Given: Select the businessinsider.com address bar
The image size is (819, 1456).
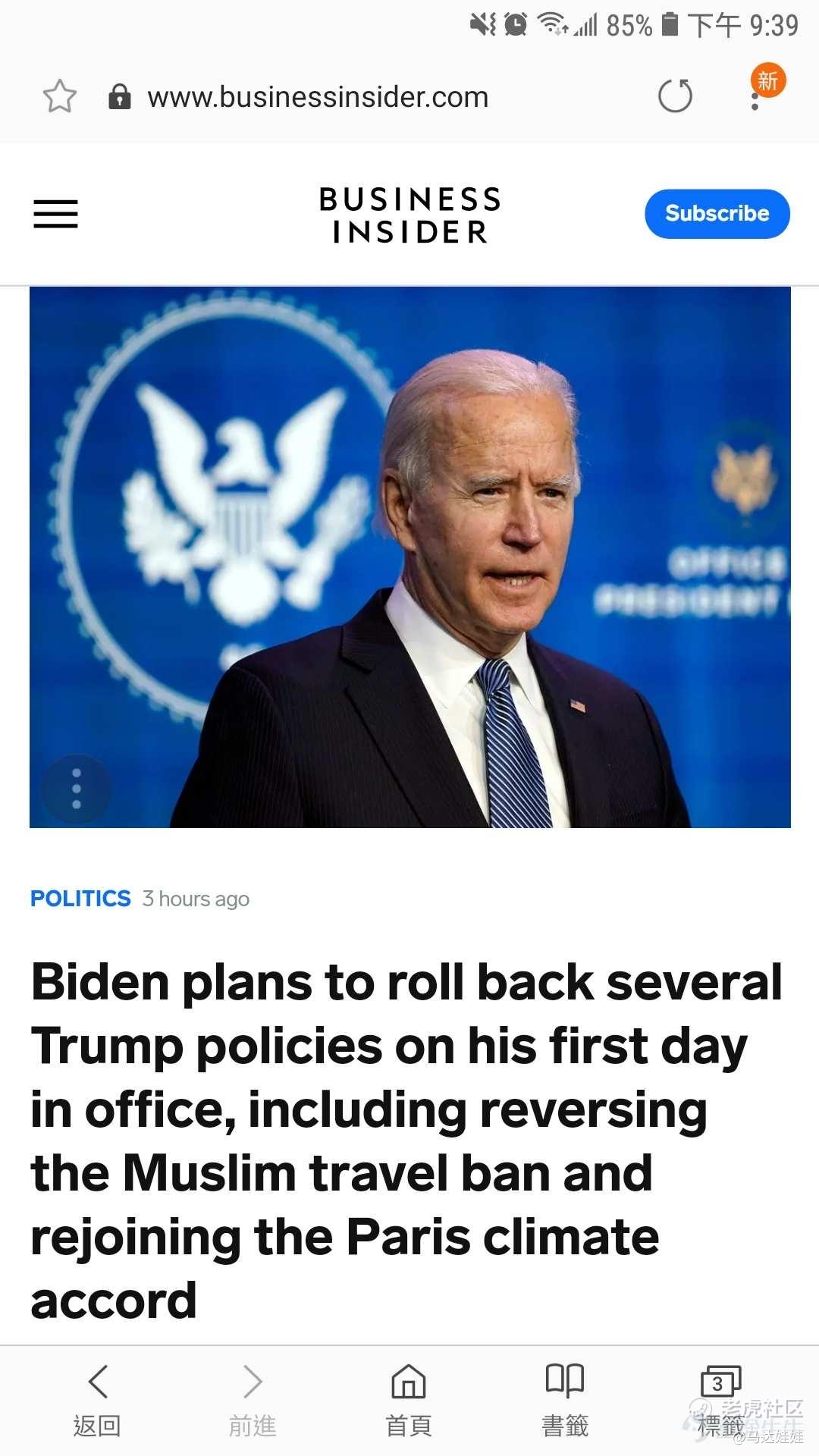Looking at the screenshot, I should tap(318, 97).
